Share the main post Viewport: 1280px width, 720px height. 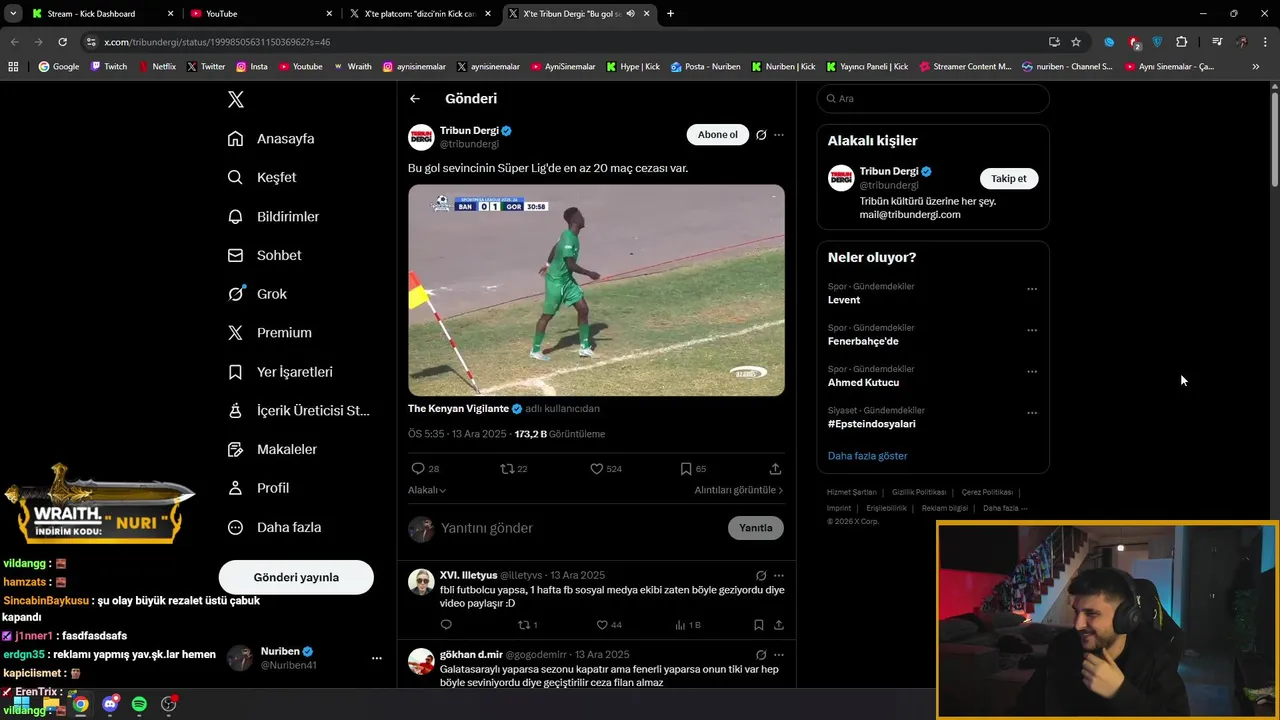tap(775, 468)
